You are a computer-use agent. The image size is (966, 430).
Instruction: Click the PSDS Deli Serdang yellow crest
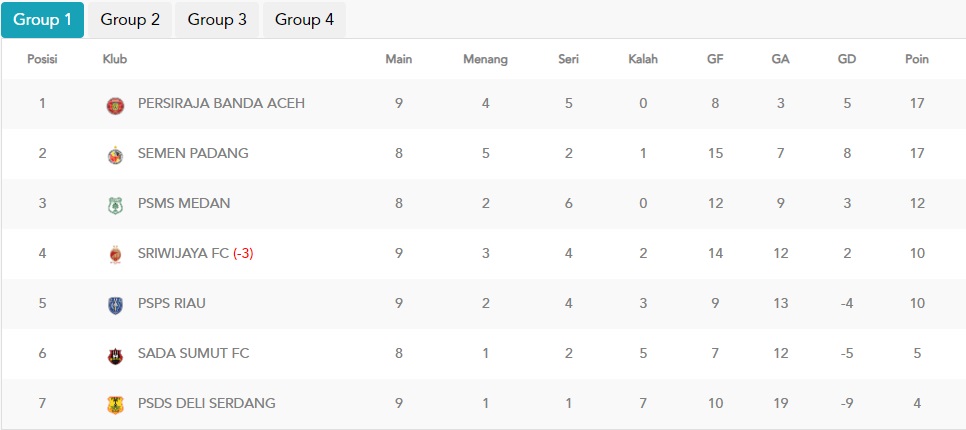[115, 405]
